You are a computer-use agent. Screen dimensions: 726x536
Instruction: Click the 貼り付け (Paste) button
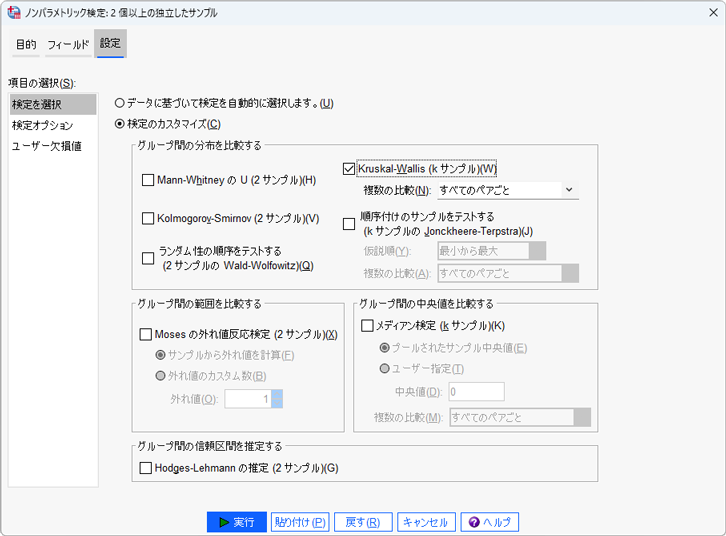pos(300,522)
